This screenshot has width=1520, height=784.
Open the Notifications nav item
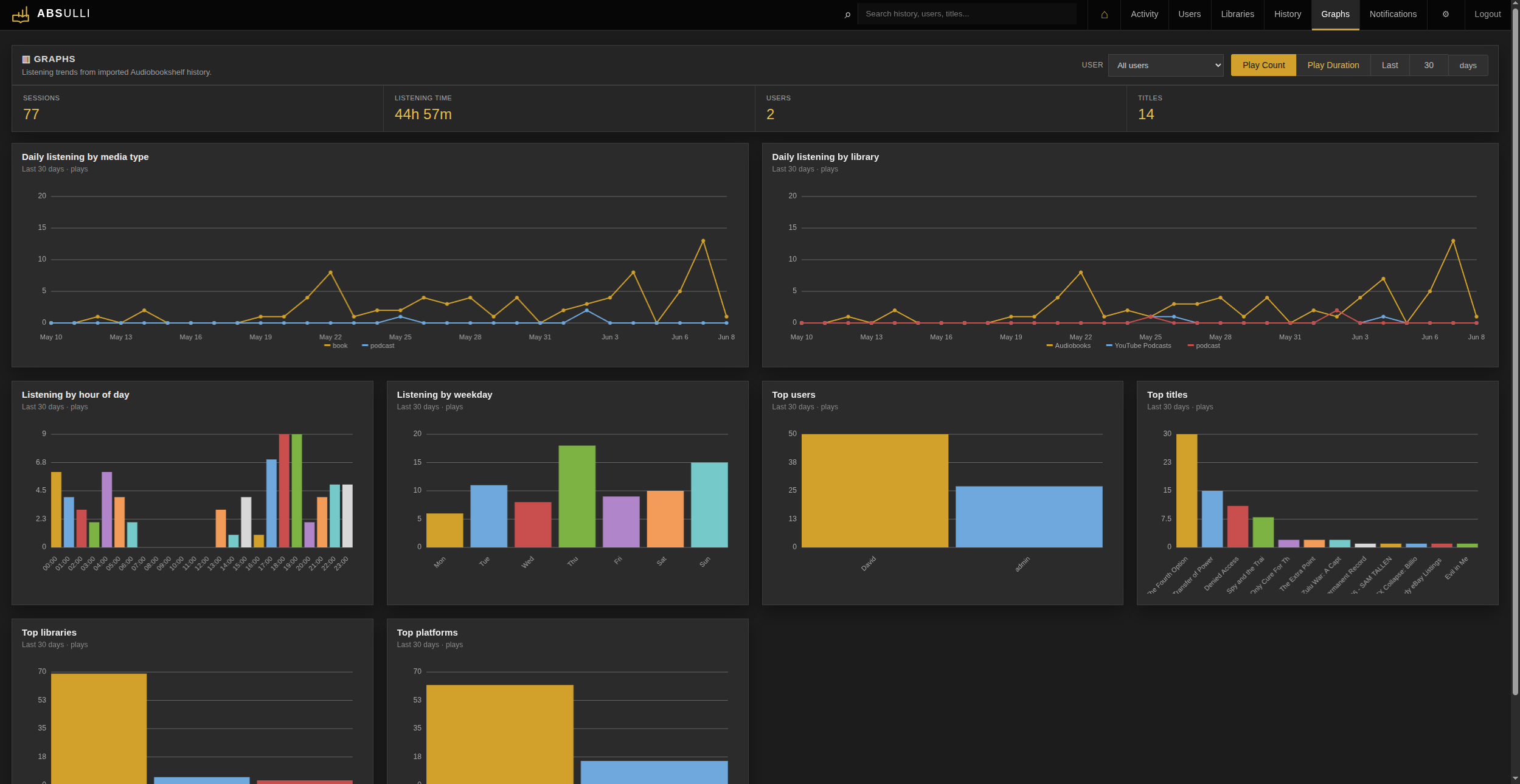pos(1393,15)
